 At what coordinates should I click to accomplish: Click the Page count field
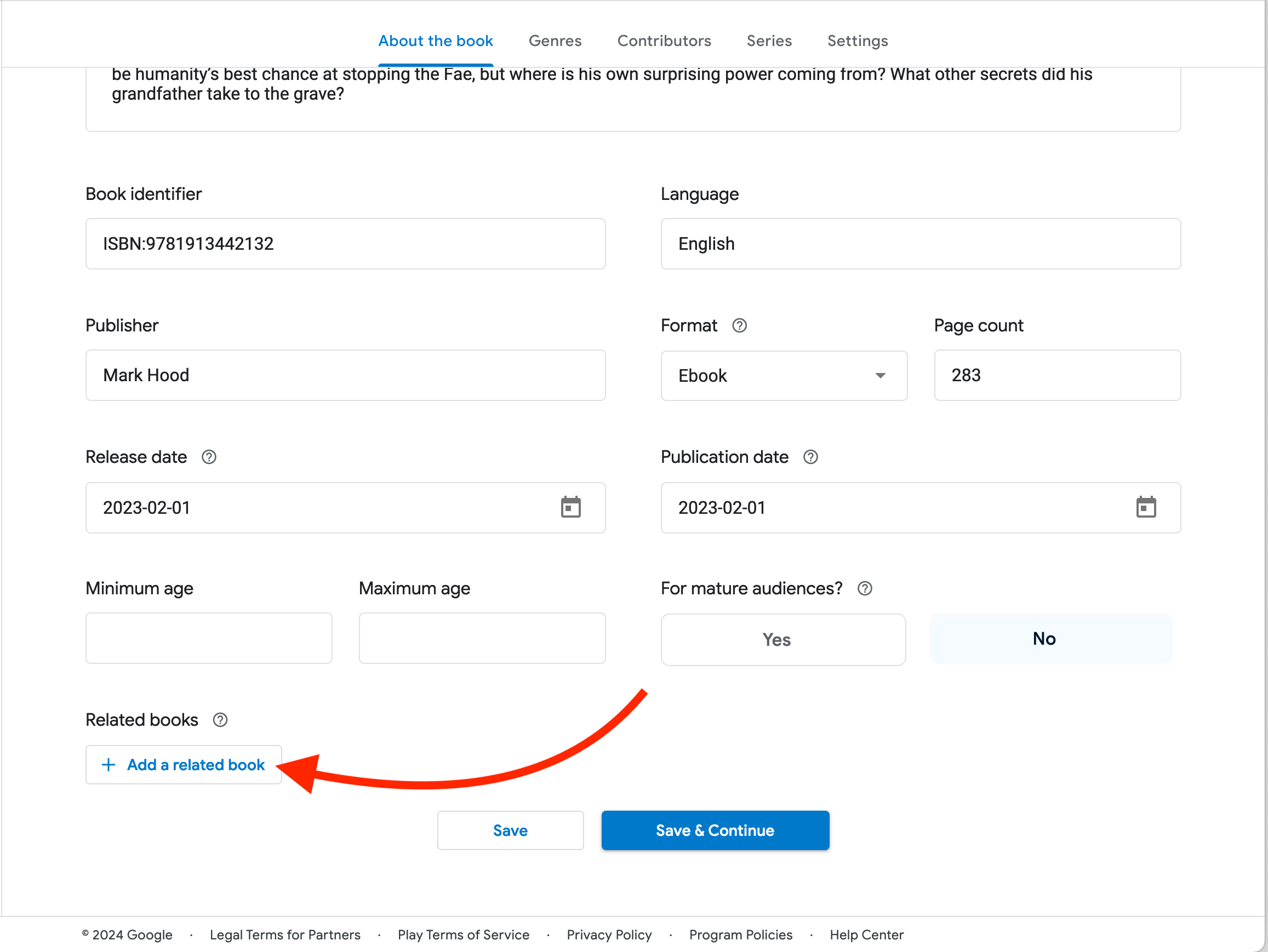click(x=1056, y=375)
